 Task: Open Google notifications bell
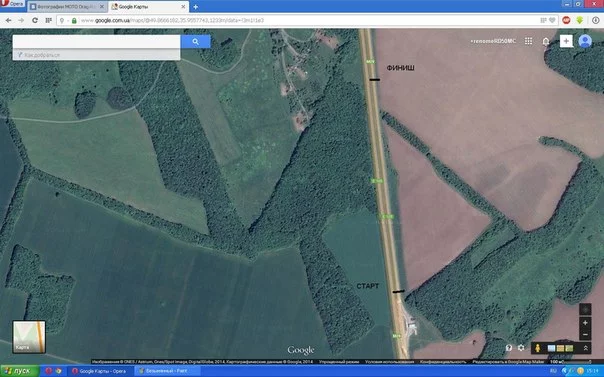546,41
